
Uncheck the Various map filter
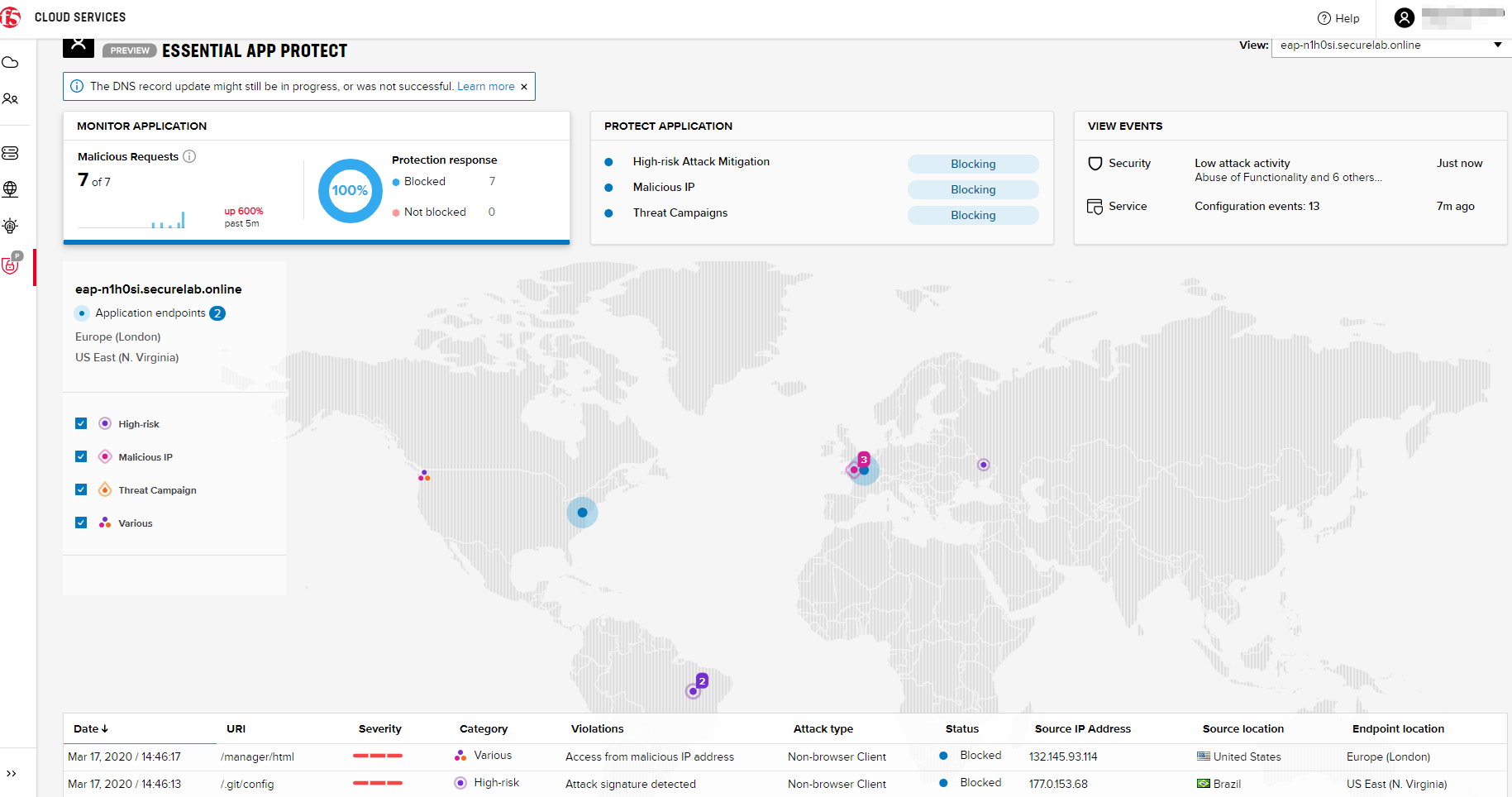coord(81,523)
